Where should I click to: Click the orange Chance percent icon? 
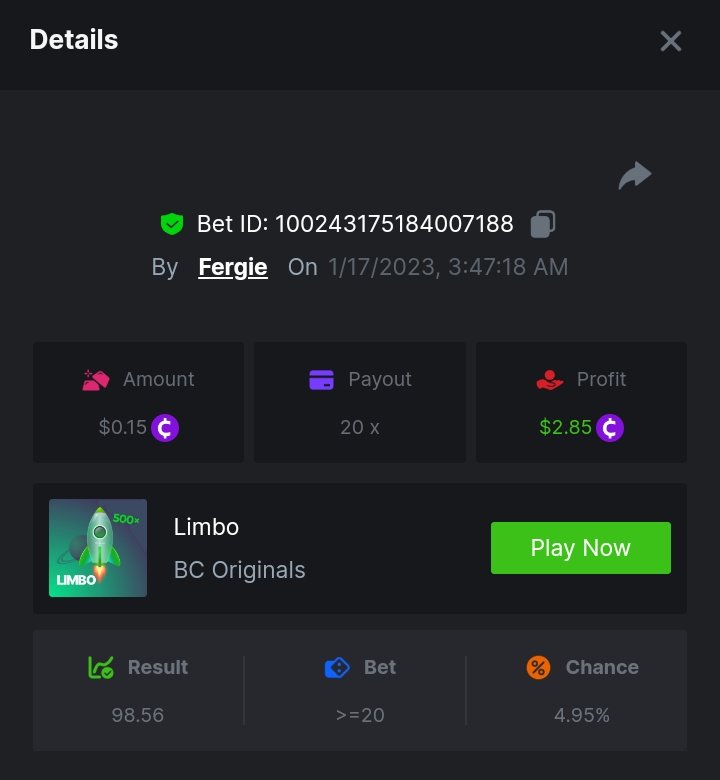(x=538, y=667)
